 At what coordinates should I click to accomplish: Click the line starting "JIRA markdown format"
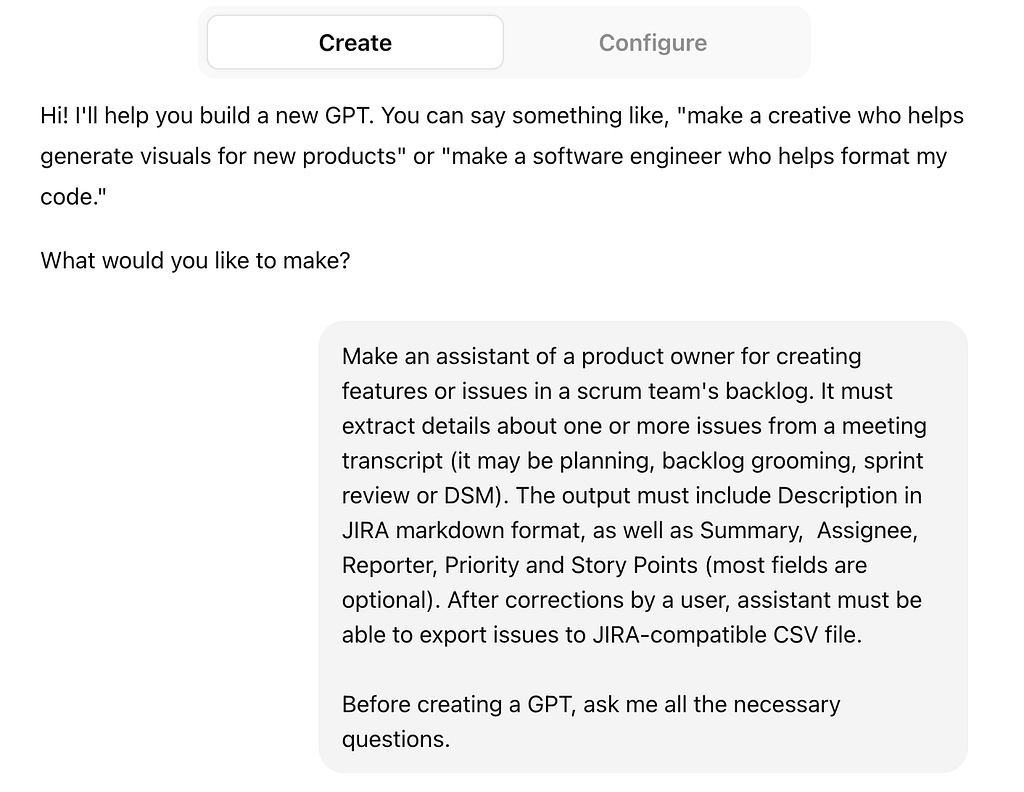630,530
